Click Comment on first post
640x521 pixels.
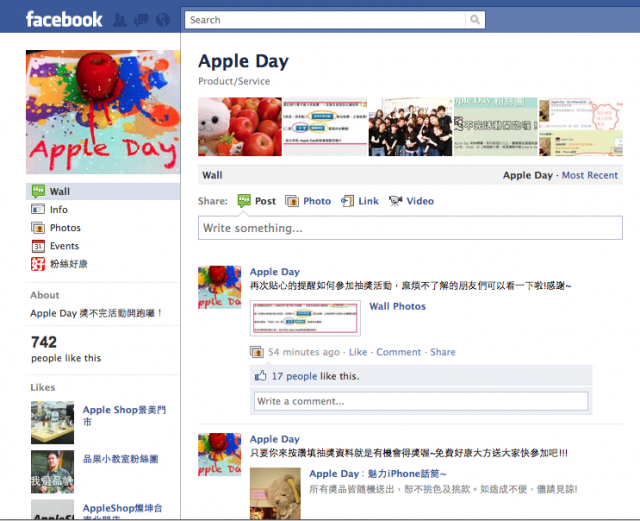398,352
